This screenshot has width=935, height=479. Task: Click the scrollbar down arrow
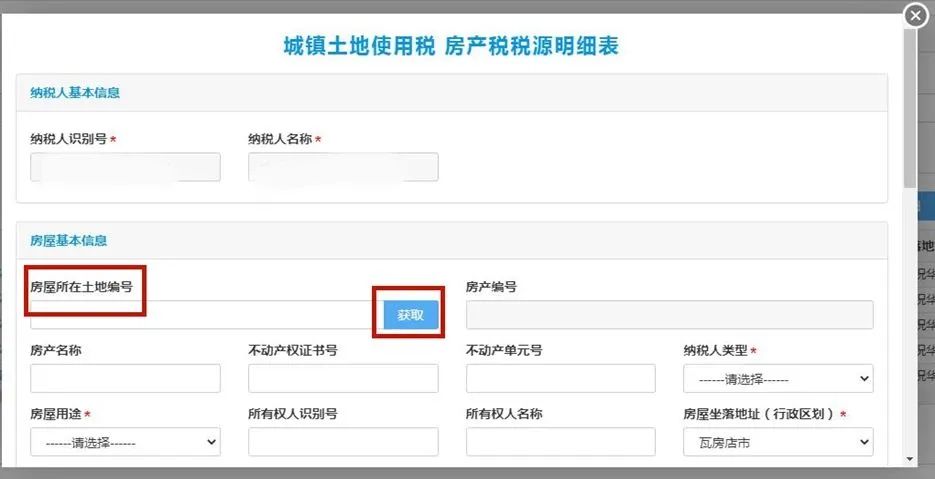pos(910,459)
